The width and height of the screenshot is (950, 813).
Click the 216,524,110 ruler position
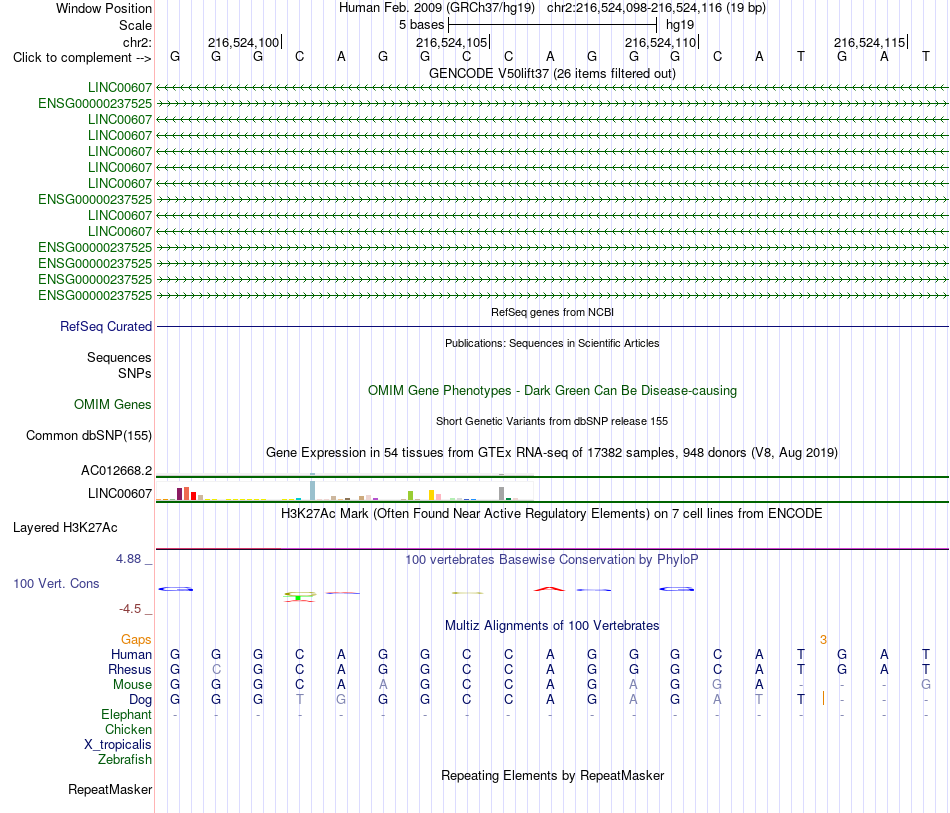(x=660, y=42)
